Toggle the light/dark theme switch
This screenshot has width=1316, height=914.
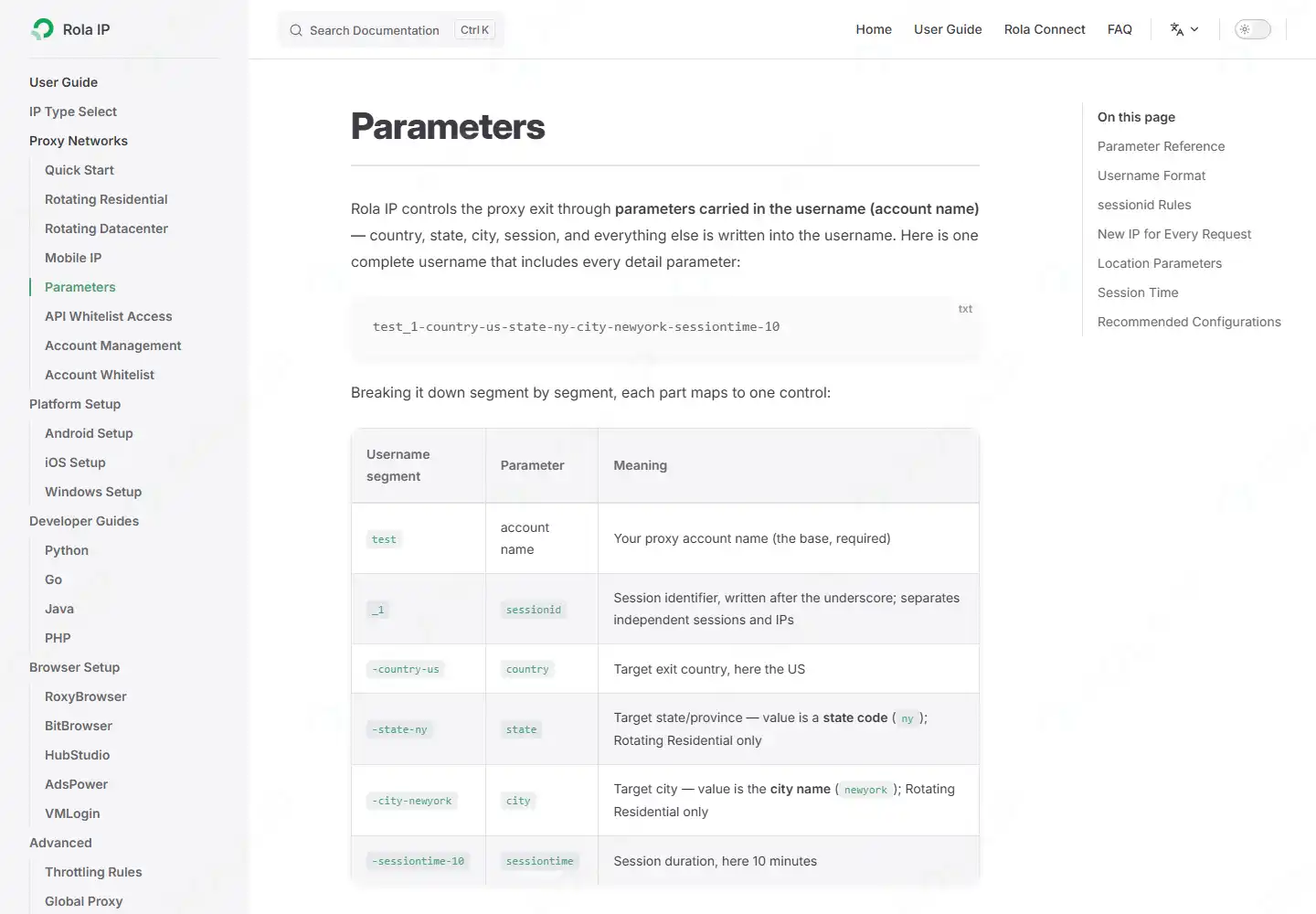click(x=1253, y=29)
